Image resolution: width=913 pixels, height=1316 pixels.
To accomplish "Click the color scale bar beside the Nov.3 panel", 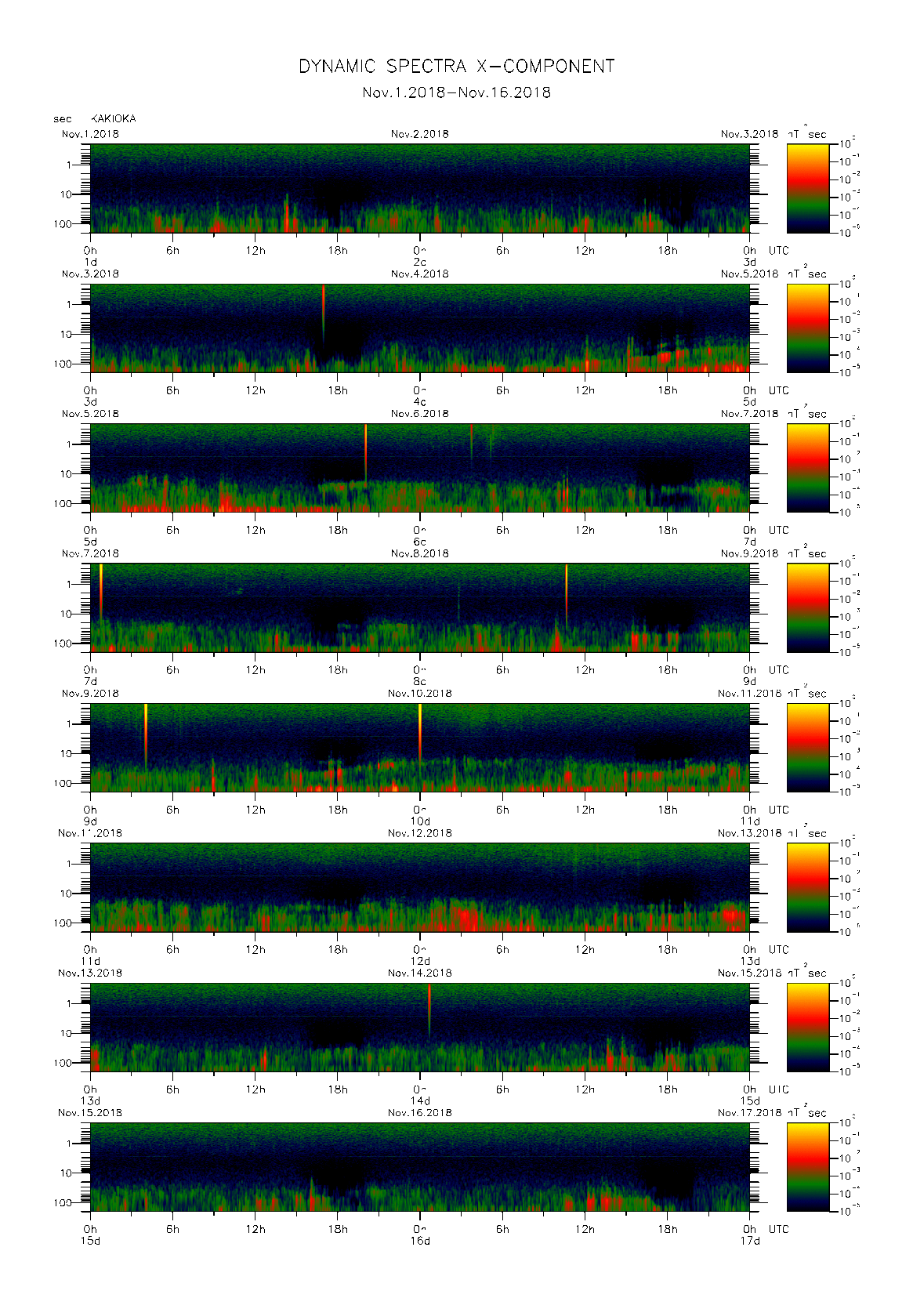I will [808, 328].
